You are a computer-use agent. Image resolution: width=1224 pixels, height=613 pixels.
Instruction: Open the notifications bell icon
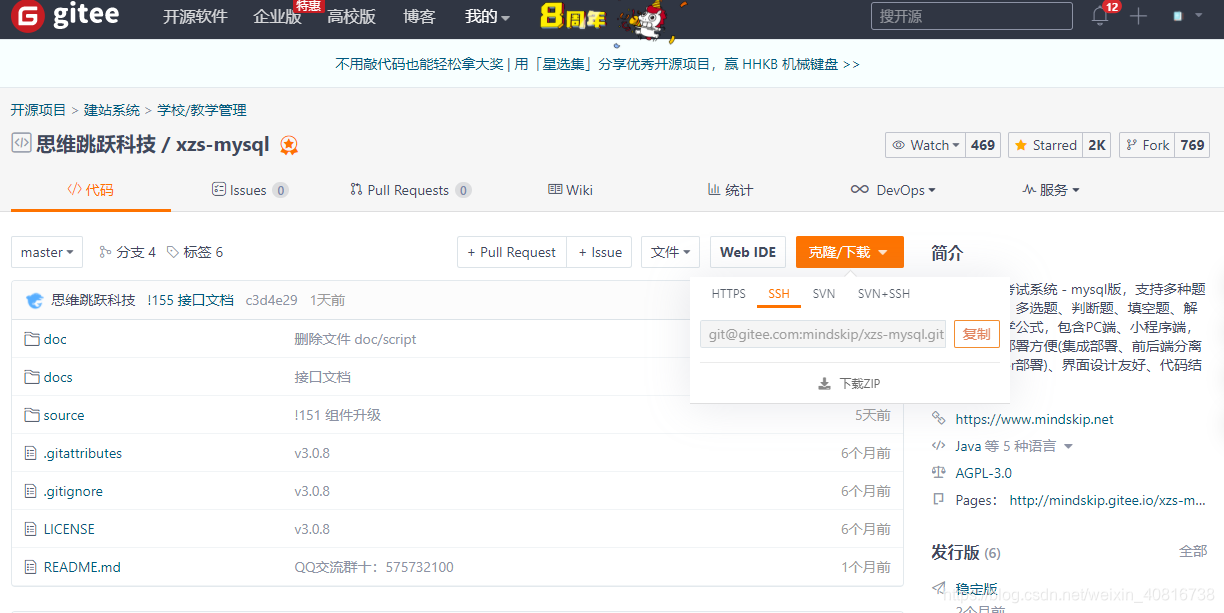[1100, 16]
